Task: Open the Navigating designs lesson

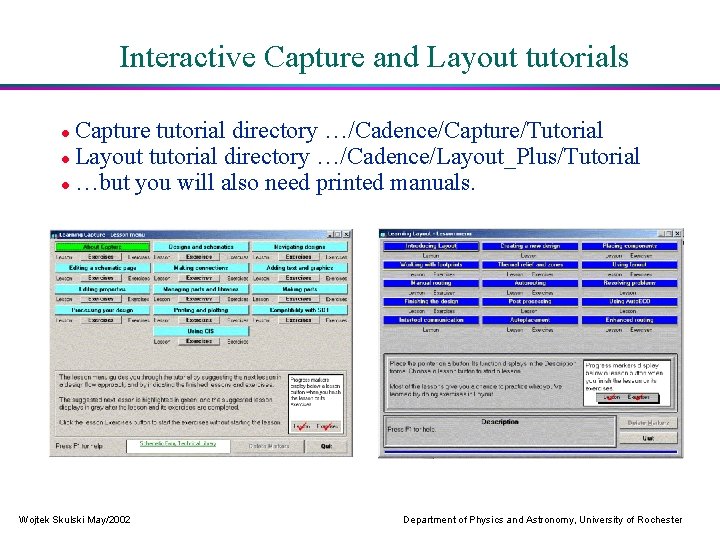Action: (x=299, y=247)
